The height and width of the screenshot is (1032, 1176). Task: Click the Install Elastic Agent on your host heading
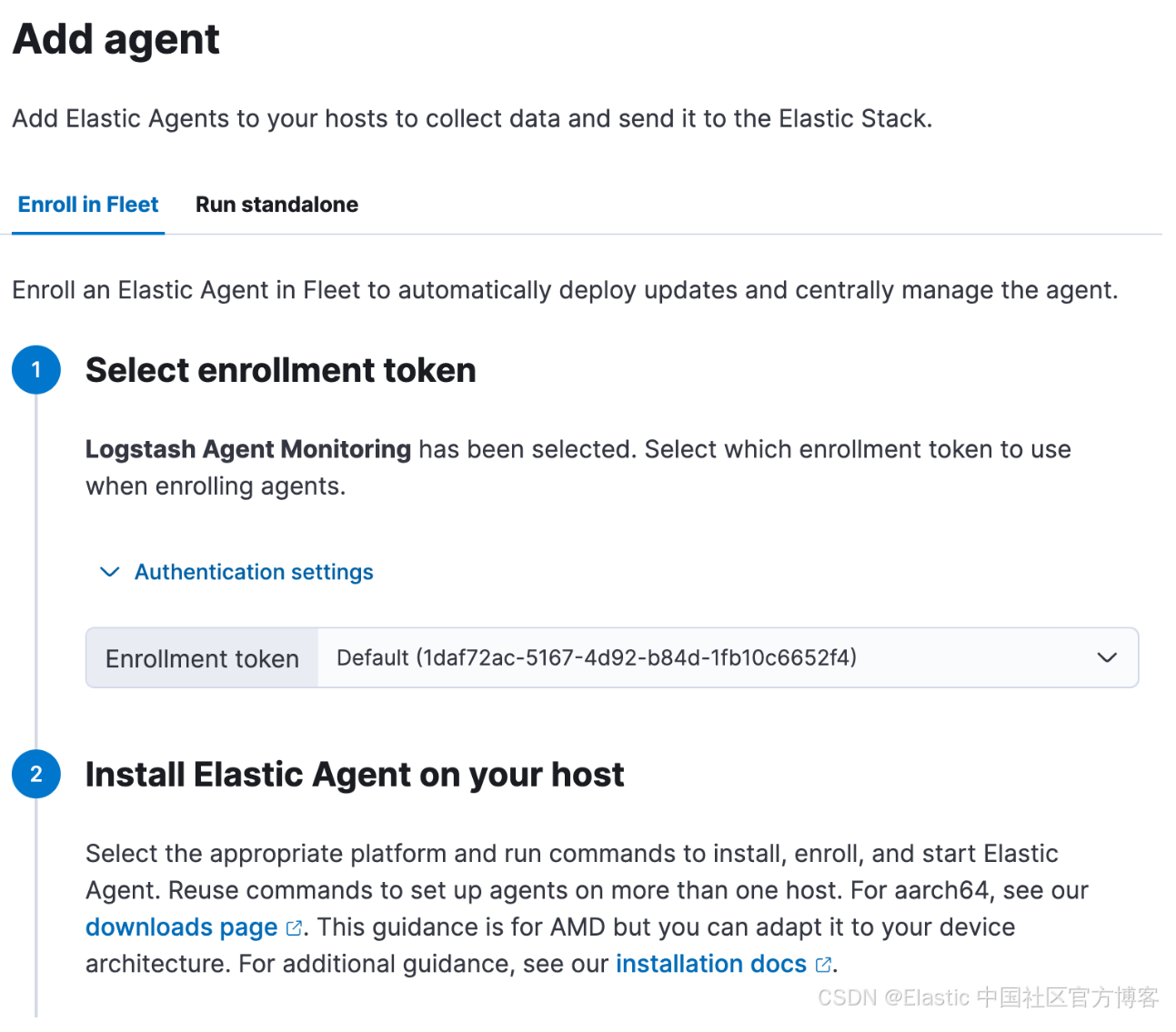(x=355, y=775)
